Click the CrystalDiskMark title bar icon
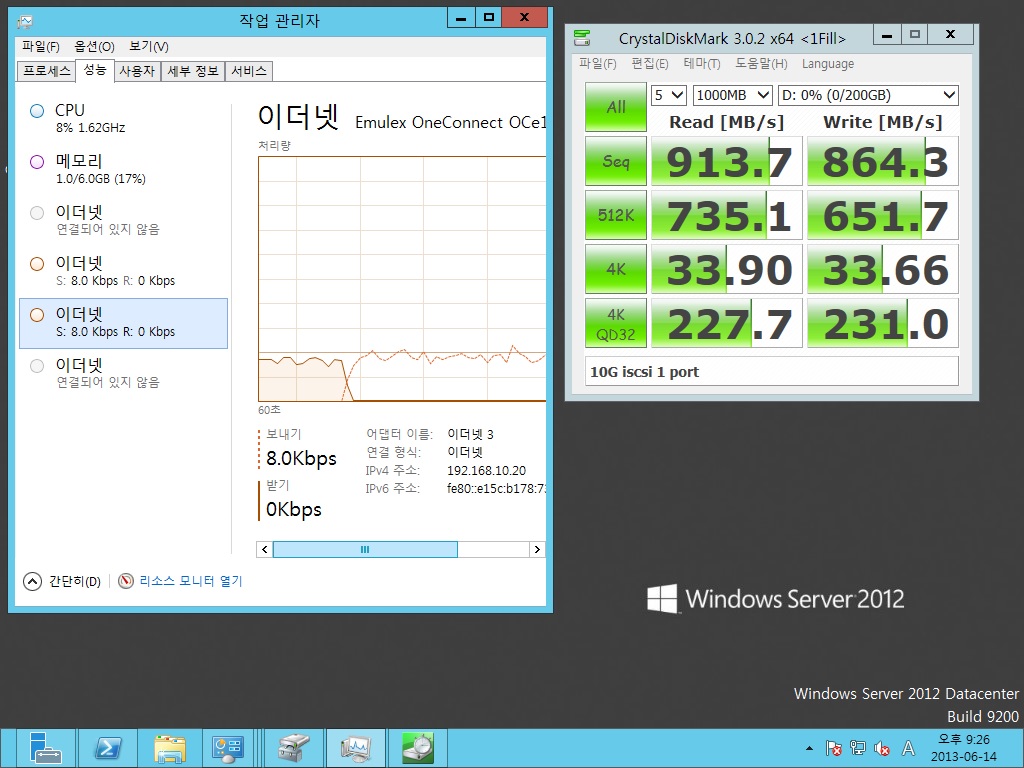Image resolution: width=1024 pixels, height=768 pixels. [582, 38]
